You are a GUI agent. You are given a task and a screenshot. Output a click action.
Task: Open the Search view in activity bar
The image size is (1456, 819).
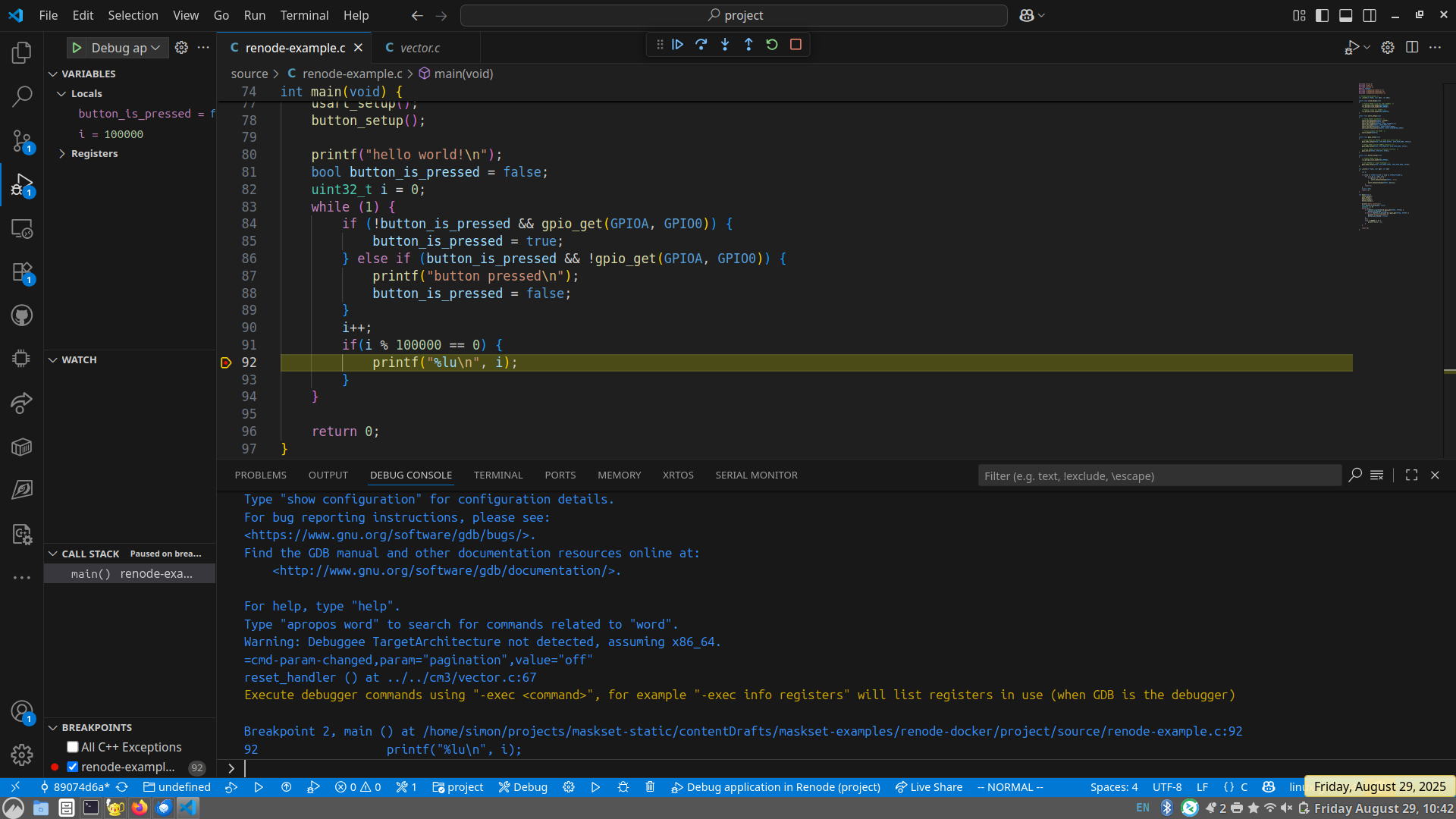click(22, 96)
